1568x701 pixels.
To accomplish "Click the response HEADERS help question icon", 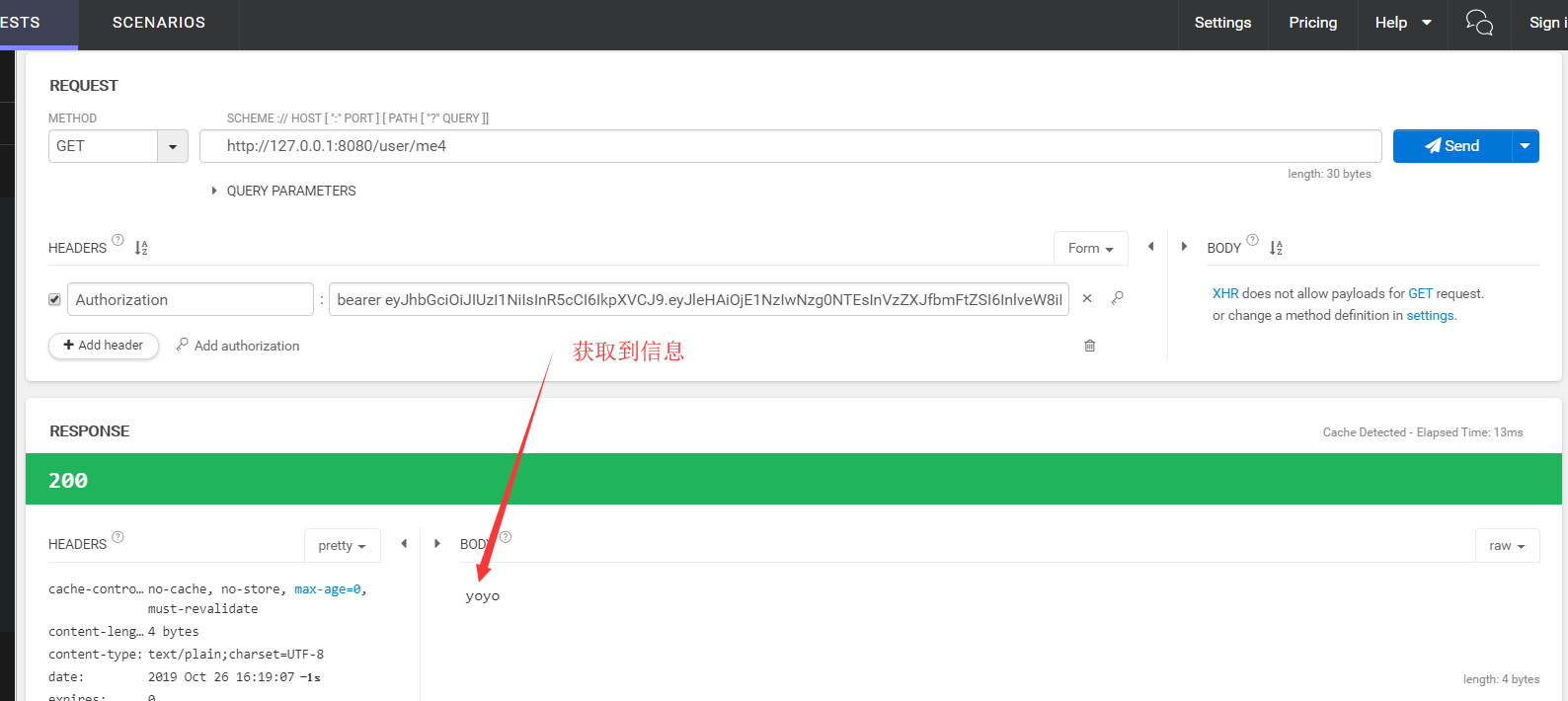I will tap(118, 537).
